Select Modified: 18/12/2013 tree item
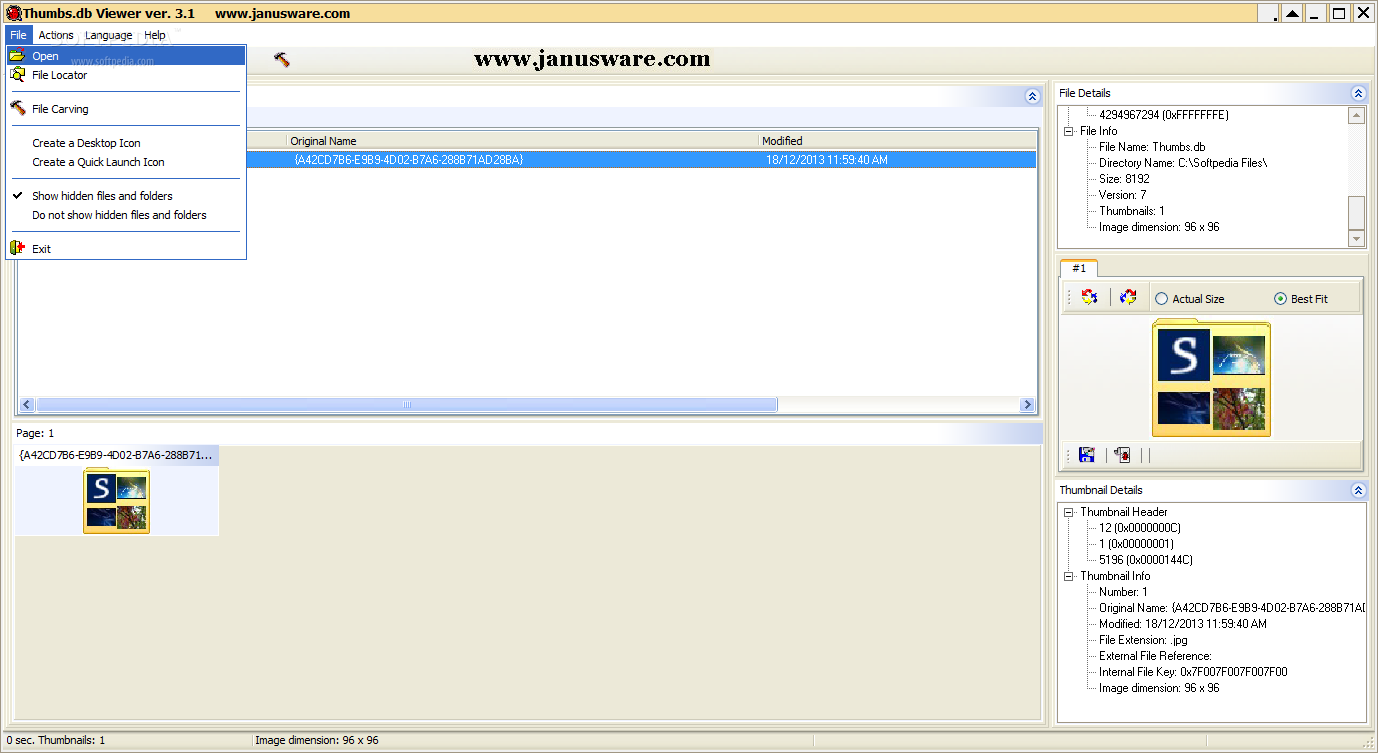 [x=1183, y=624]
